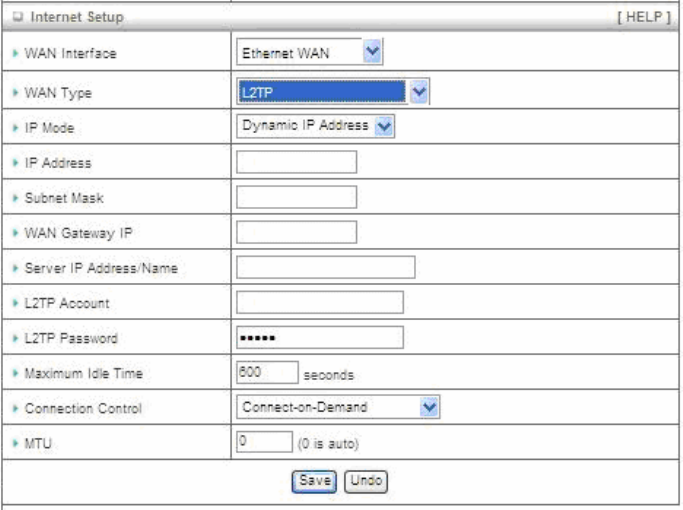The height and width of the screenshot is (510, 683).
Task: Click the Subnet Mask label
Action: (x=64, y=198)
